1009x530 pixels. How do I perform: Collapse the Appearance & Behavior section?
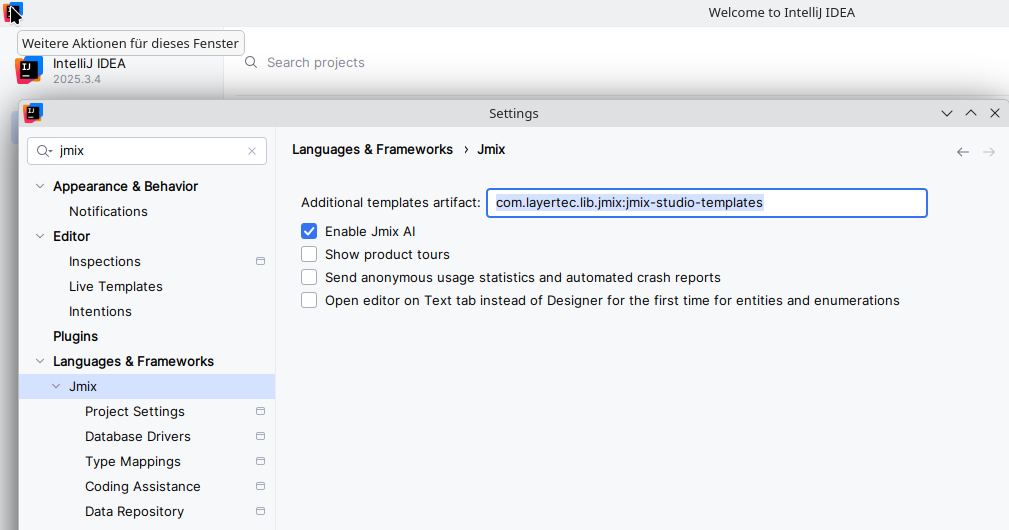(40, 187)
